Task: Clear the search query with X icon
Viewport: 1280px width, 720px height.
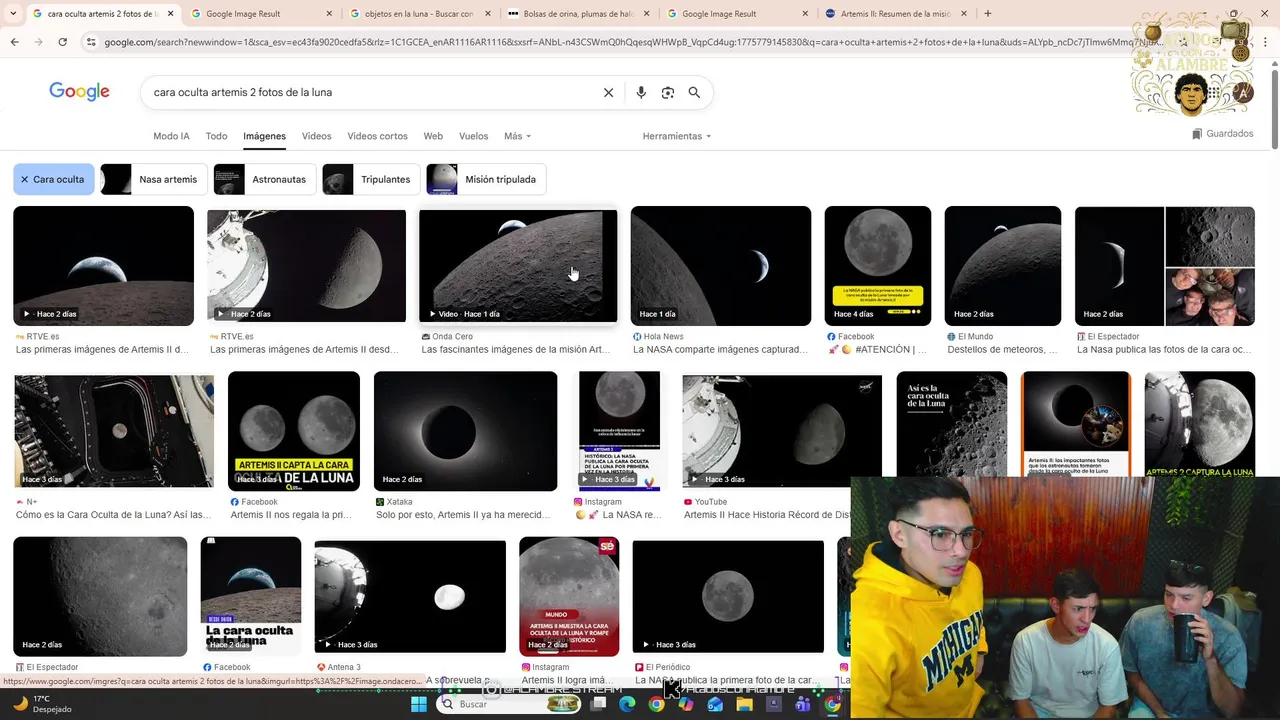Action: (x=608, y=92)
